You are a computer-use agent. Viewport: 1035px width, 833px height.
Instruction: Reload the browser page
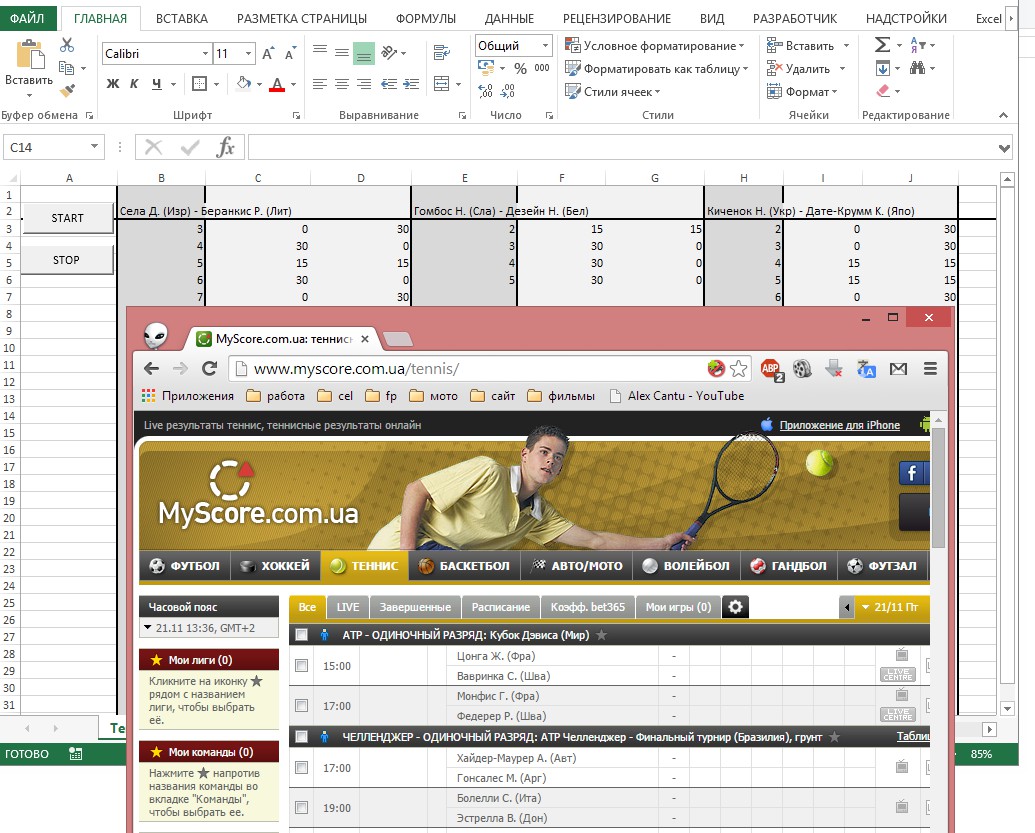point(209,368)
